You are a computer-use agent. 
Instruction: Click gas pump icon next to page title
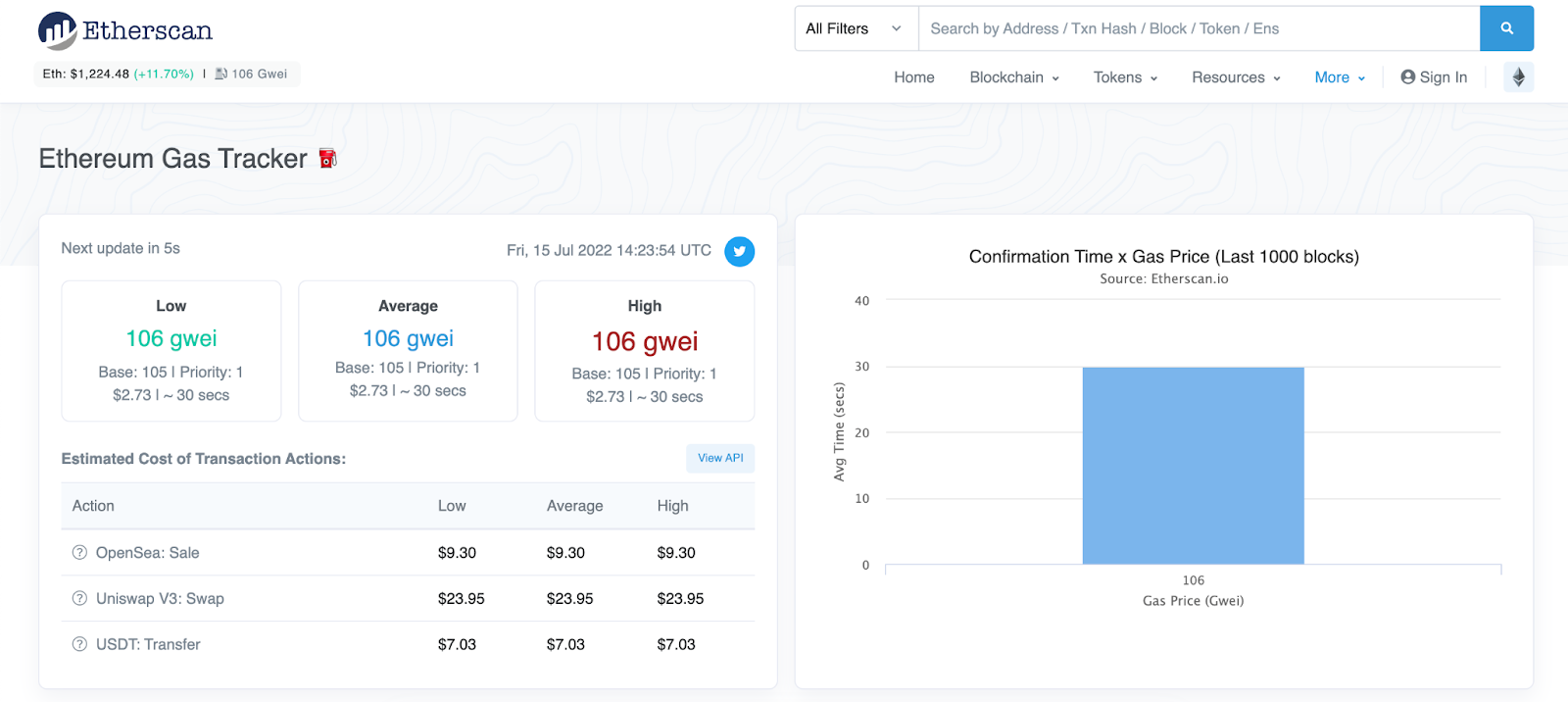click(328, 158)
